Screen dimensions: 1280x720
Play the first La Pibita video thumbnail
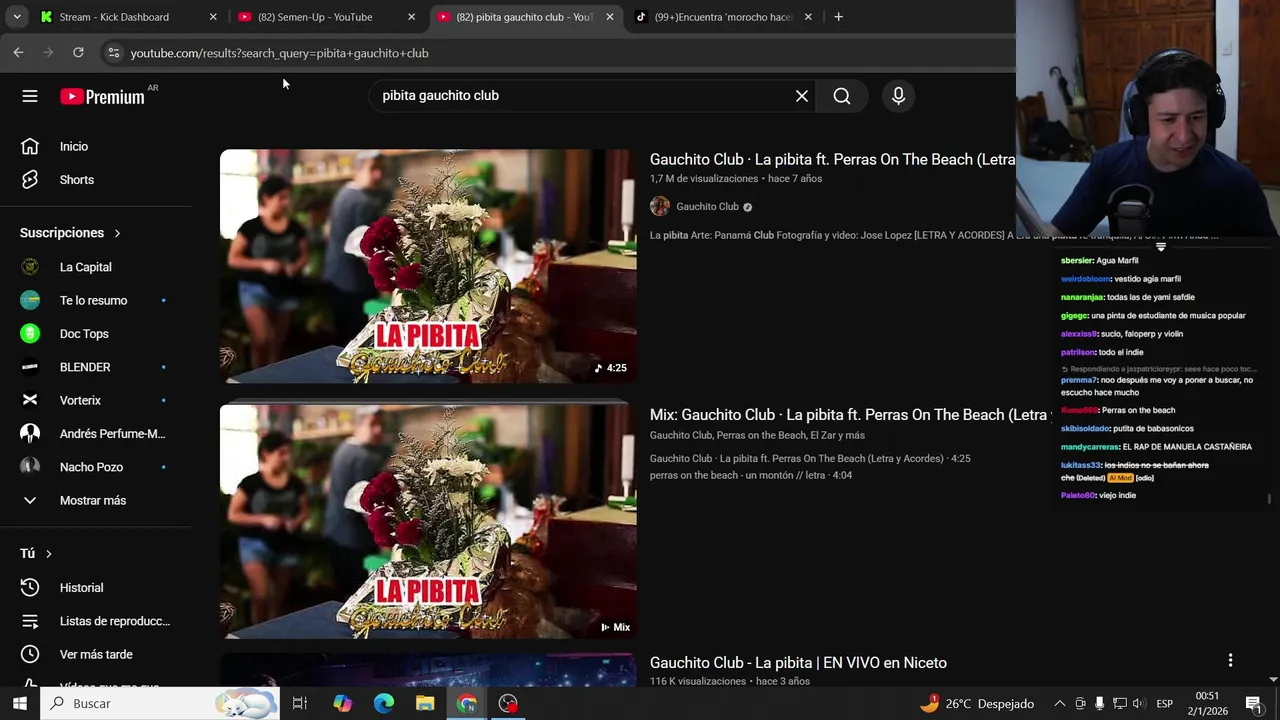click(x=428, y=267)
